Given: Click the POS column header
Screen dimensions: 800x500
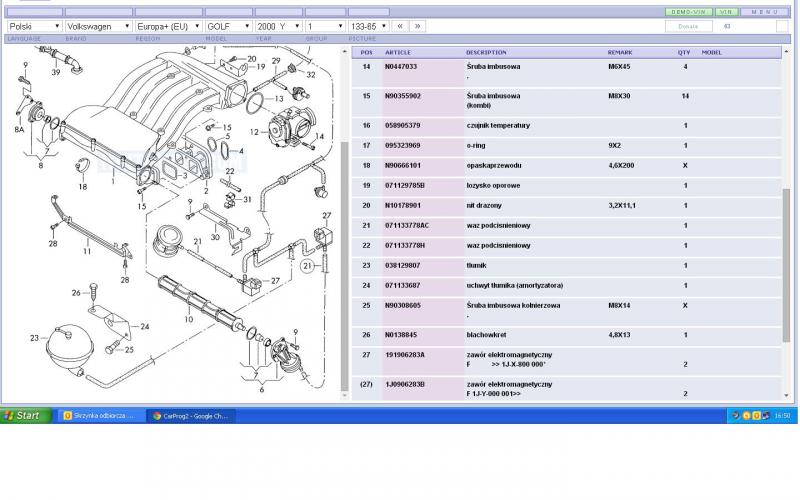Looking at the screenshot, I should point(366,53).
